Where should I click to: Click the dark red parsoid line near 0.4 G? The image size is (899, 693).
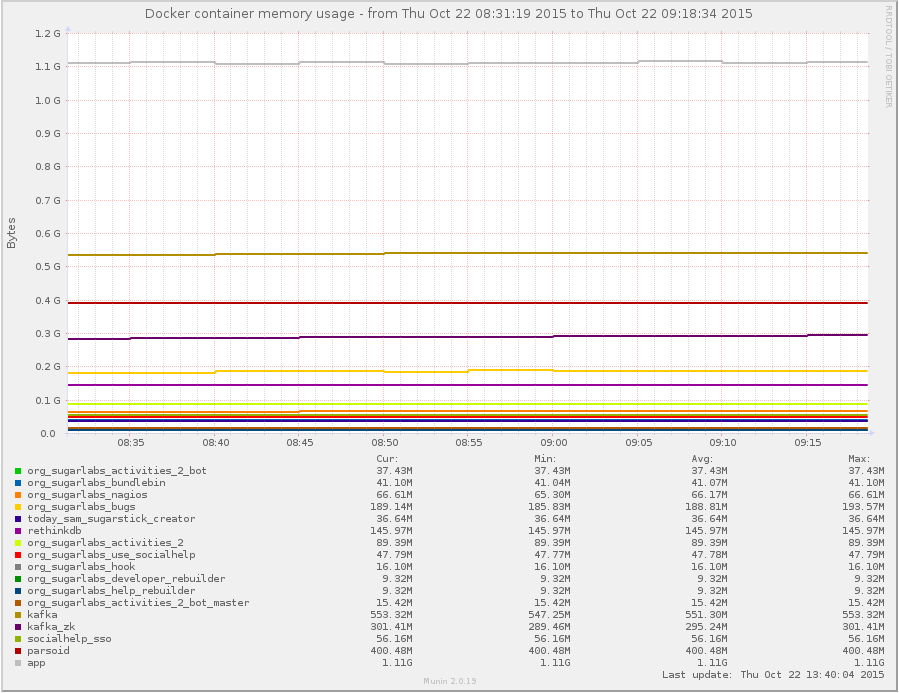[468, 303]
